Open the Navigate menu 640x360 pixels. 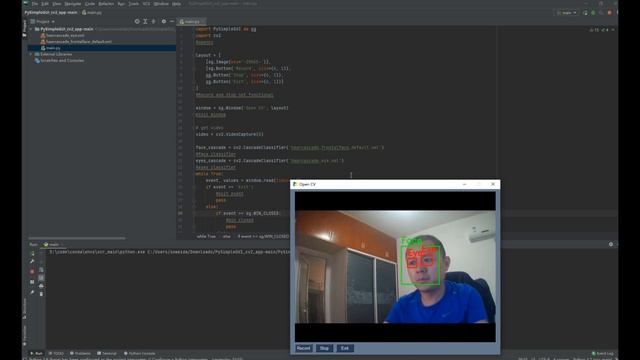[x=73, y=4]
